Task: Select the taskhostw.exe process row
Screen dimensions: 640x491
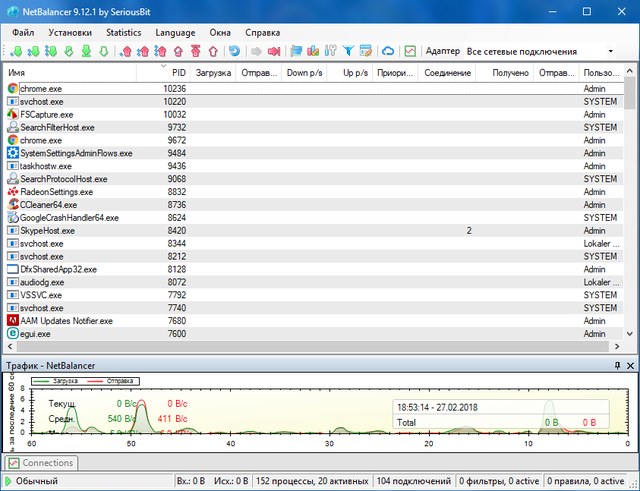Action: point(314,166)
